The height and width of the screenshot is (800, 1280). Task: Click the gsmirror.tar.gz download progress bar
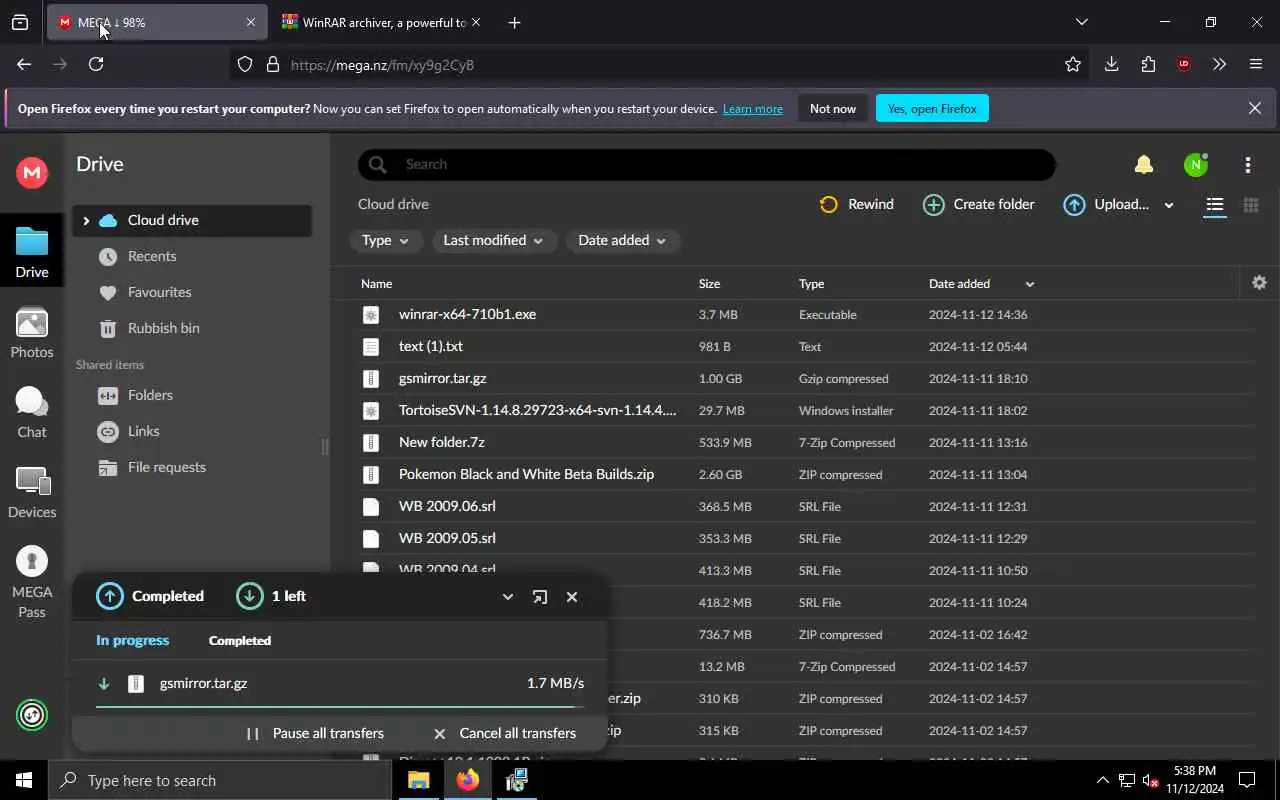(340, 706)
